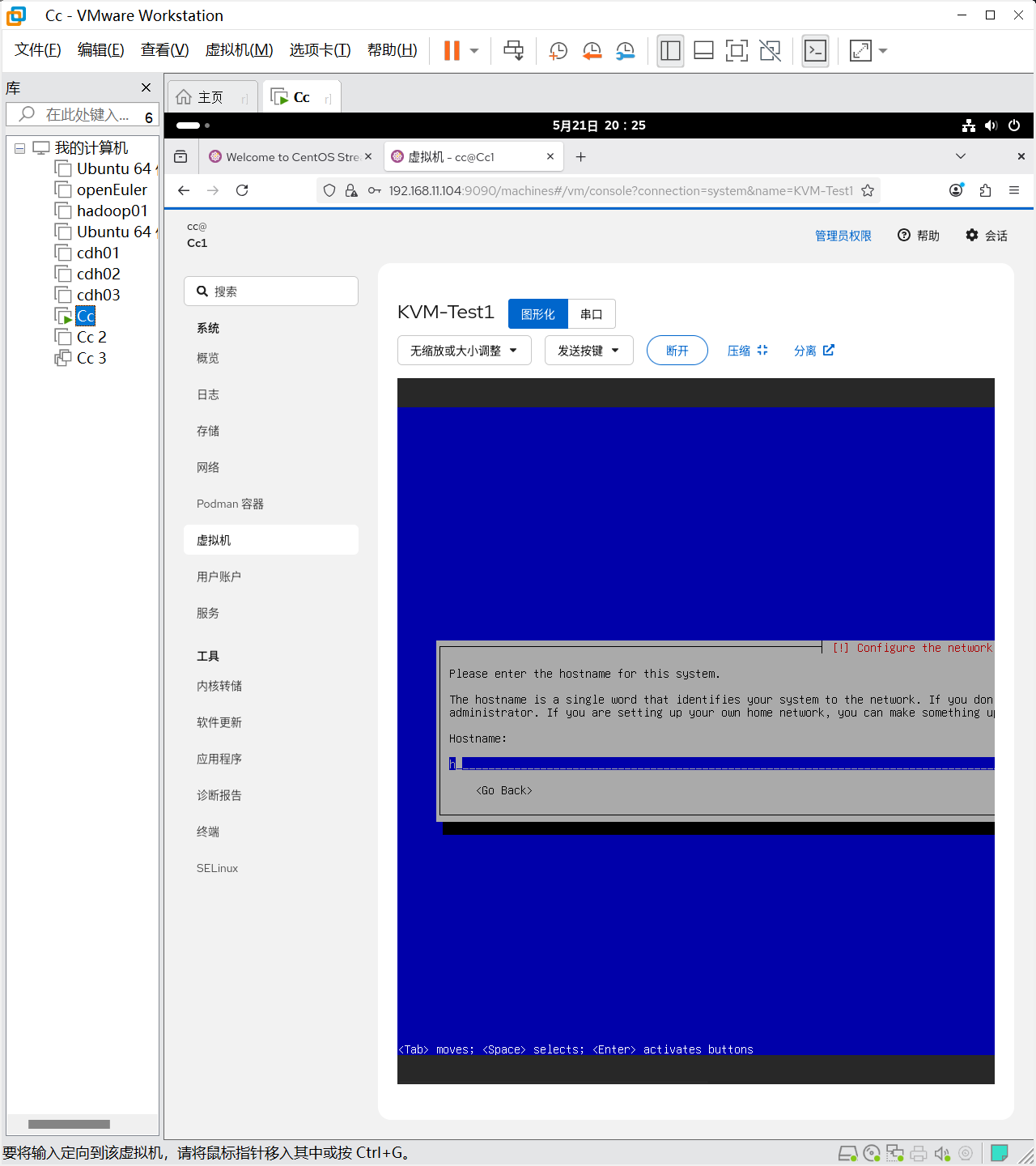Open the 文件(F) menu
This screenshot has width=1036, height=1166.
coord(38,50)
